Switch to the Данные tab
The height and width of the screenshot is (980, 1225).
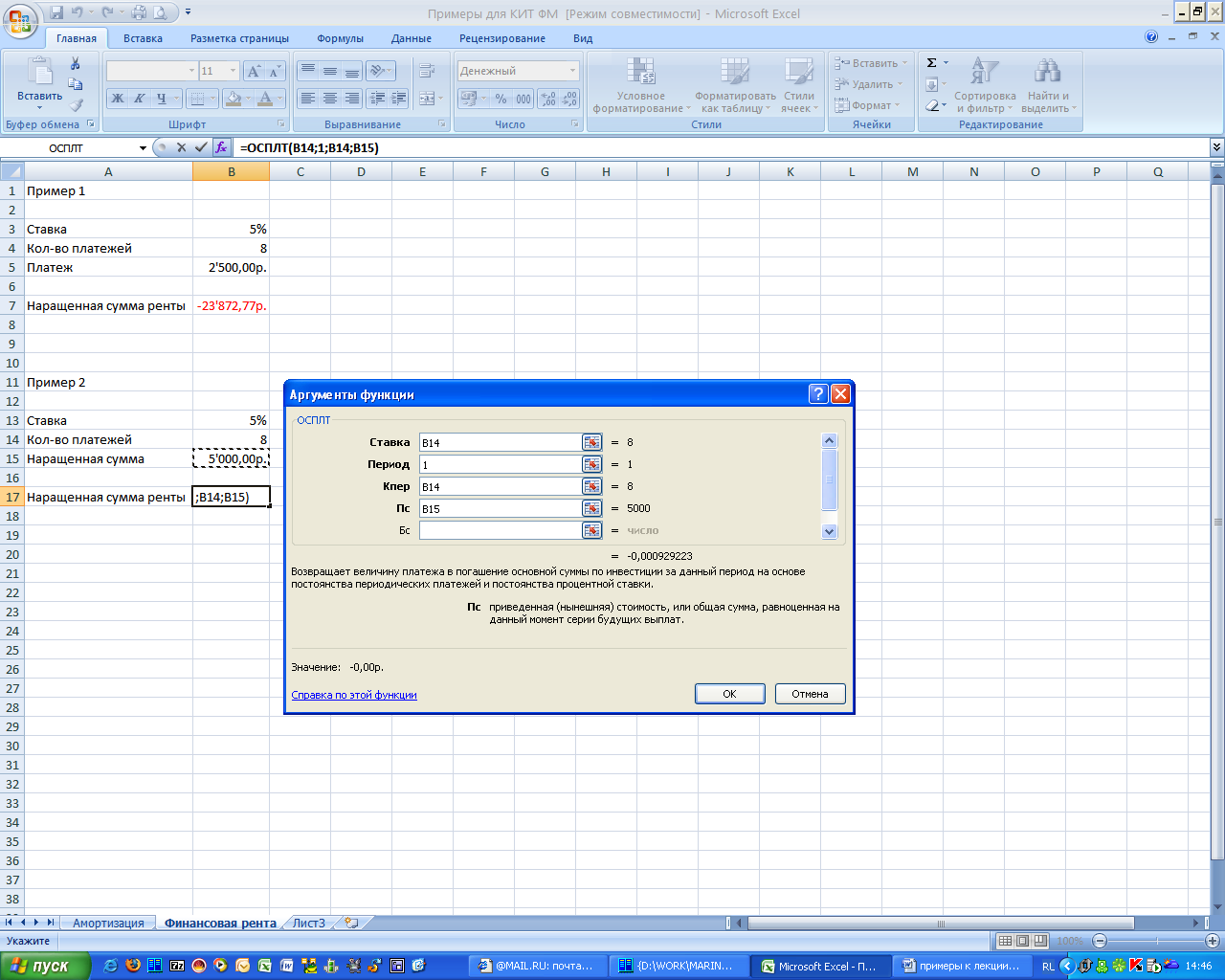(412, 38)
